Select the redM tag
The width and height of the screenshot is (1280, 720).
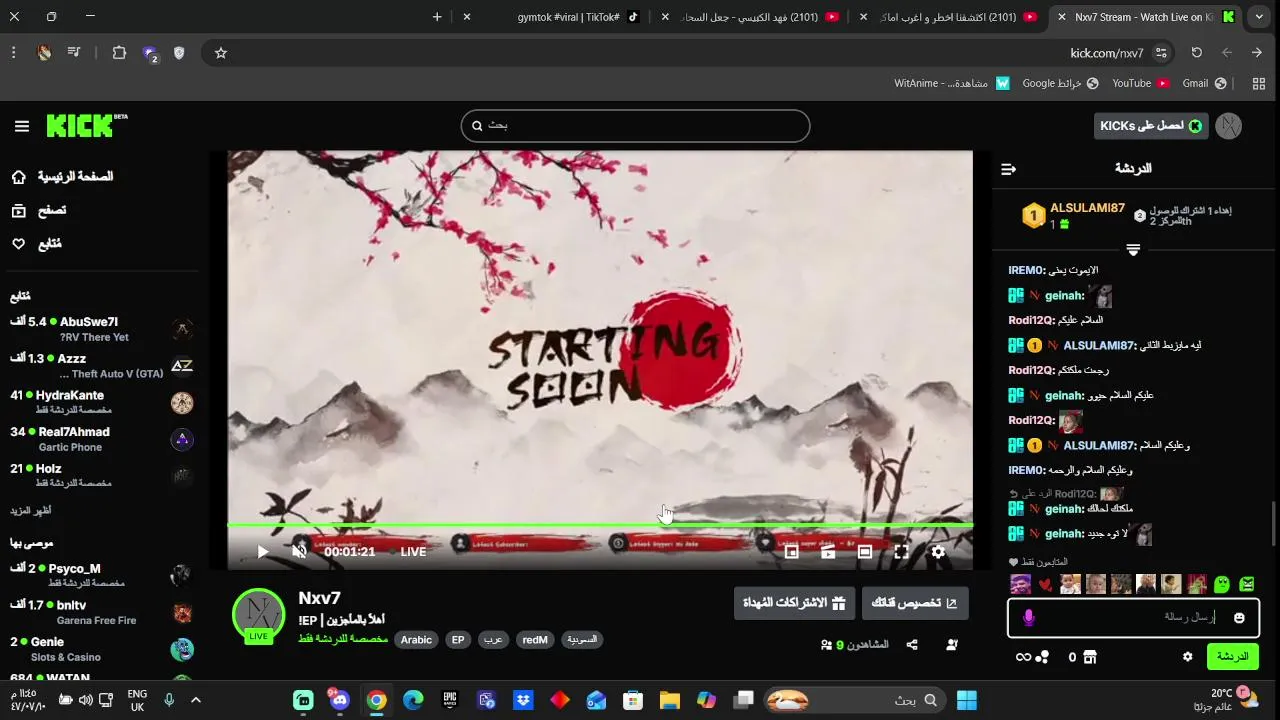point(535,640)
